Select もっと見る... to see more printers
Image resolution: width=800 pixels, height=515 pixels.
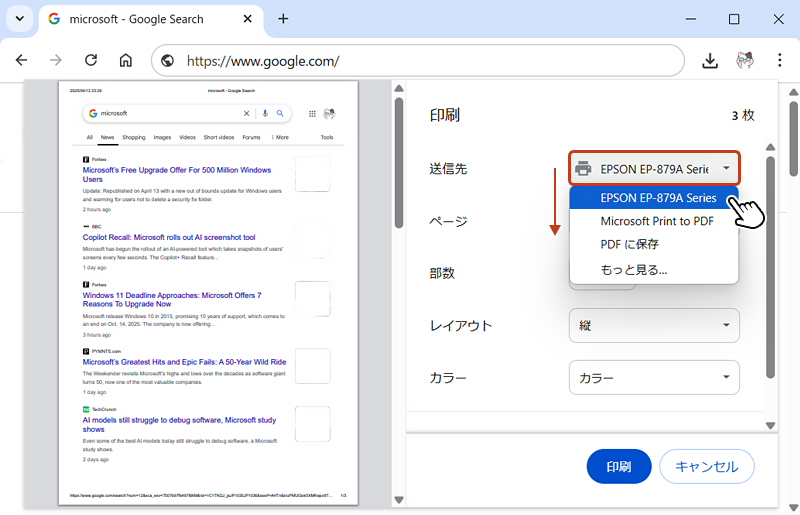(x=654, y=269)
